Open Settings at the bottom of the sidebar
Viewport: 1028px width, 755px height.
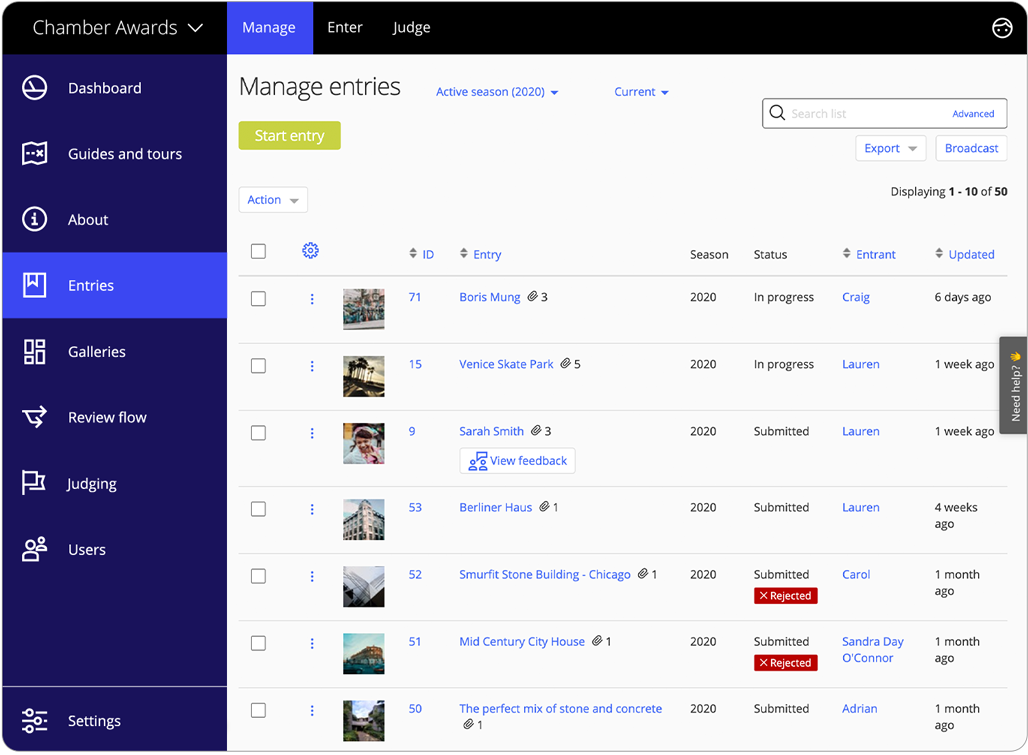point(33,720)
